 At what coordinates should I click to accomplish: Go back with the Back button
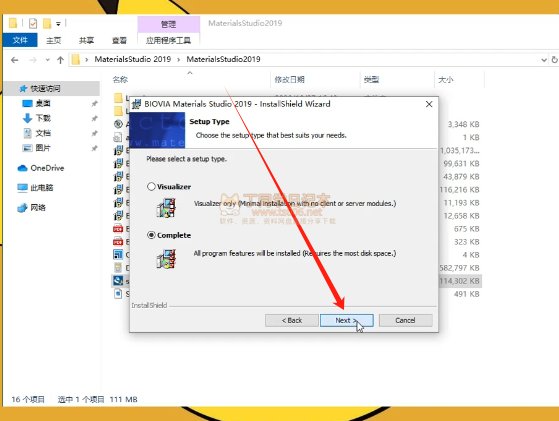click(292, 320)
